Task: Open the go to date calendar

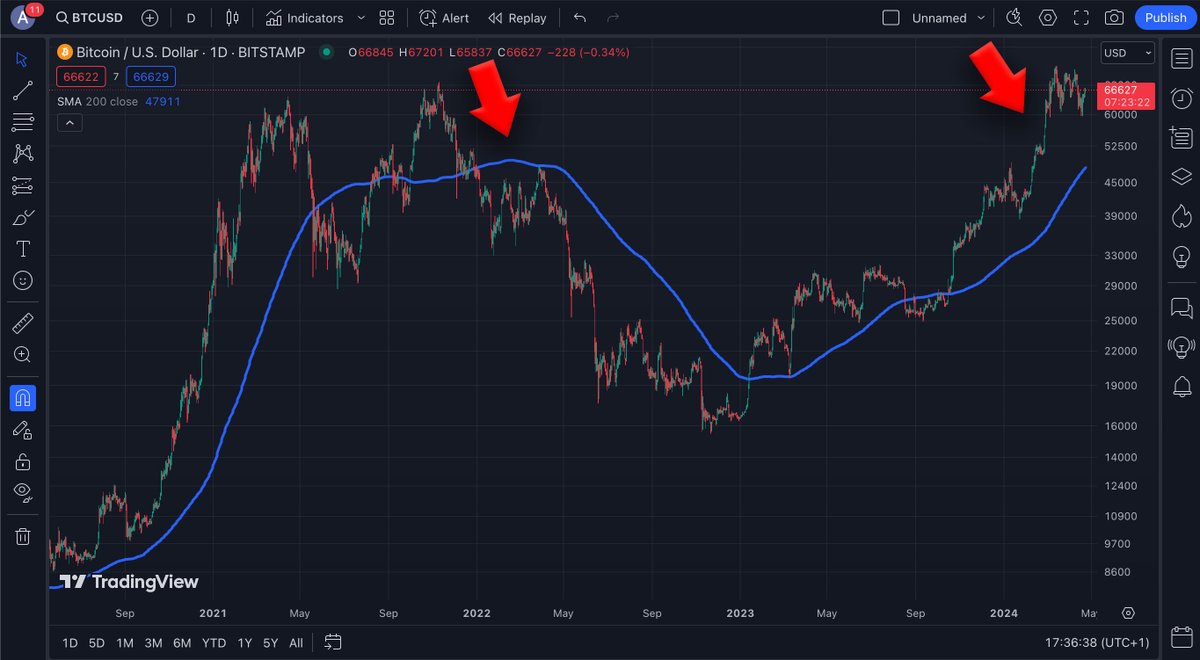Action: [x=333, y=642]
